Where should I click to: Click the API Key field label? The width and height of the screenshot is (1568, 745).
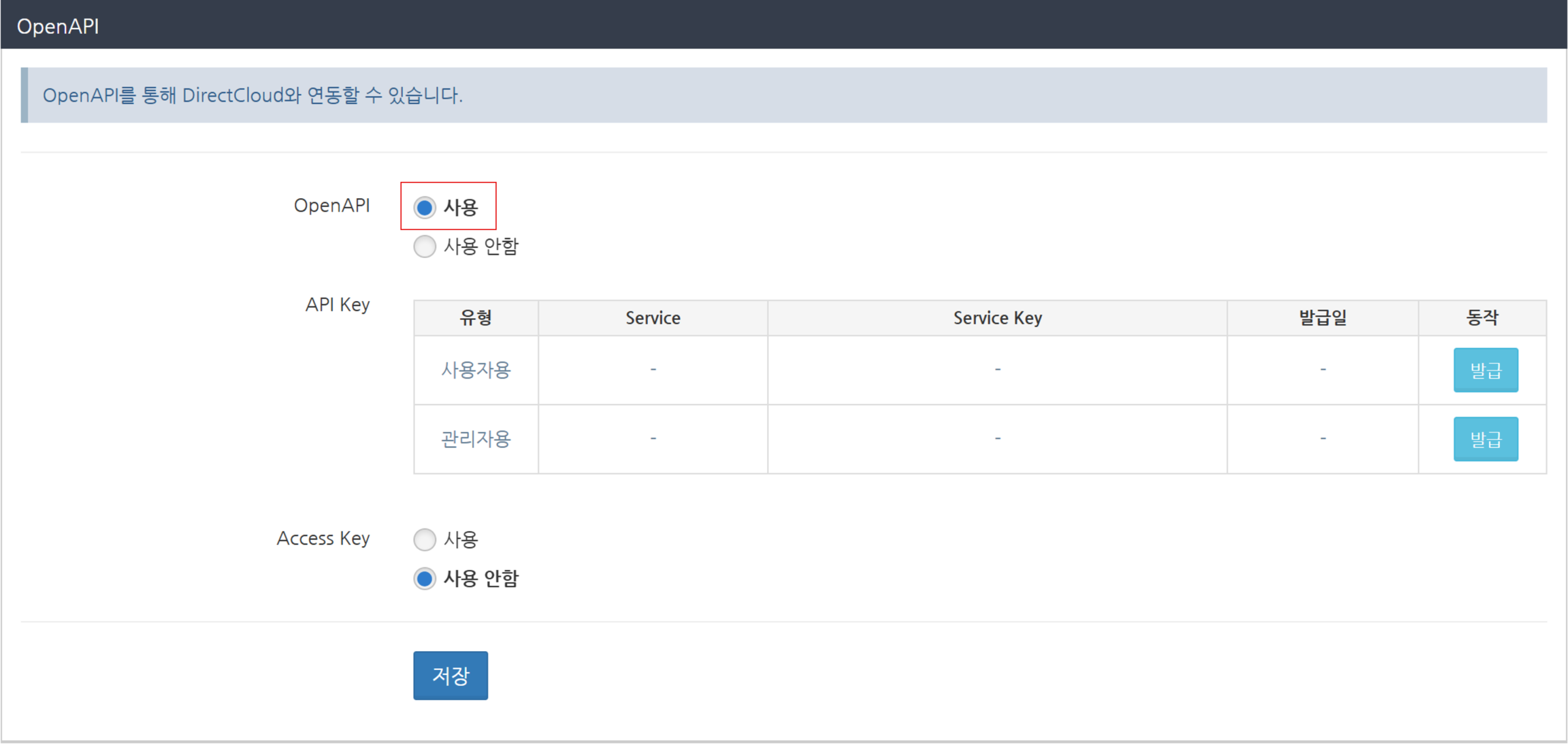pos(337,304)
